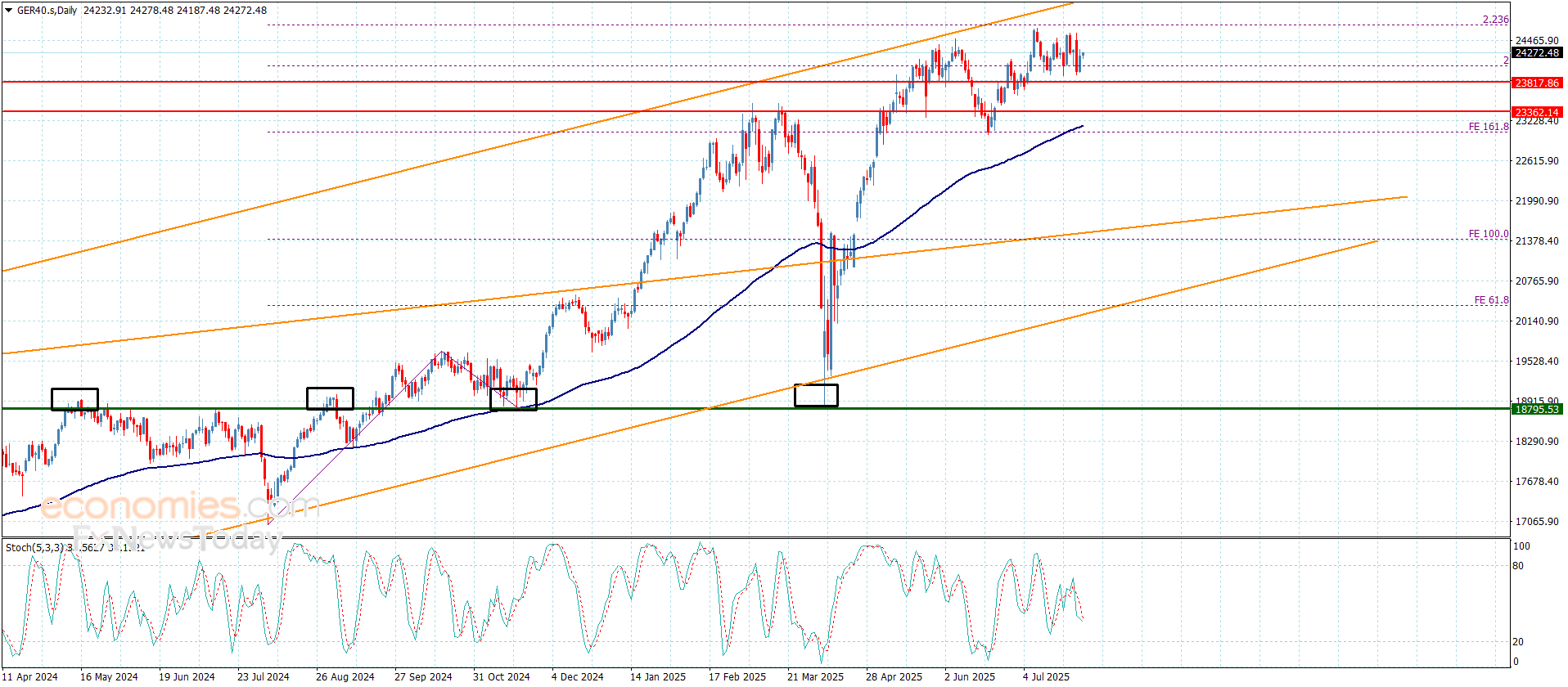The width and height of the screenshot is (1568, 687).
Task: Click the Stoch(5,3,3) indicator label
Action: (x=34, y=547)
